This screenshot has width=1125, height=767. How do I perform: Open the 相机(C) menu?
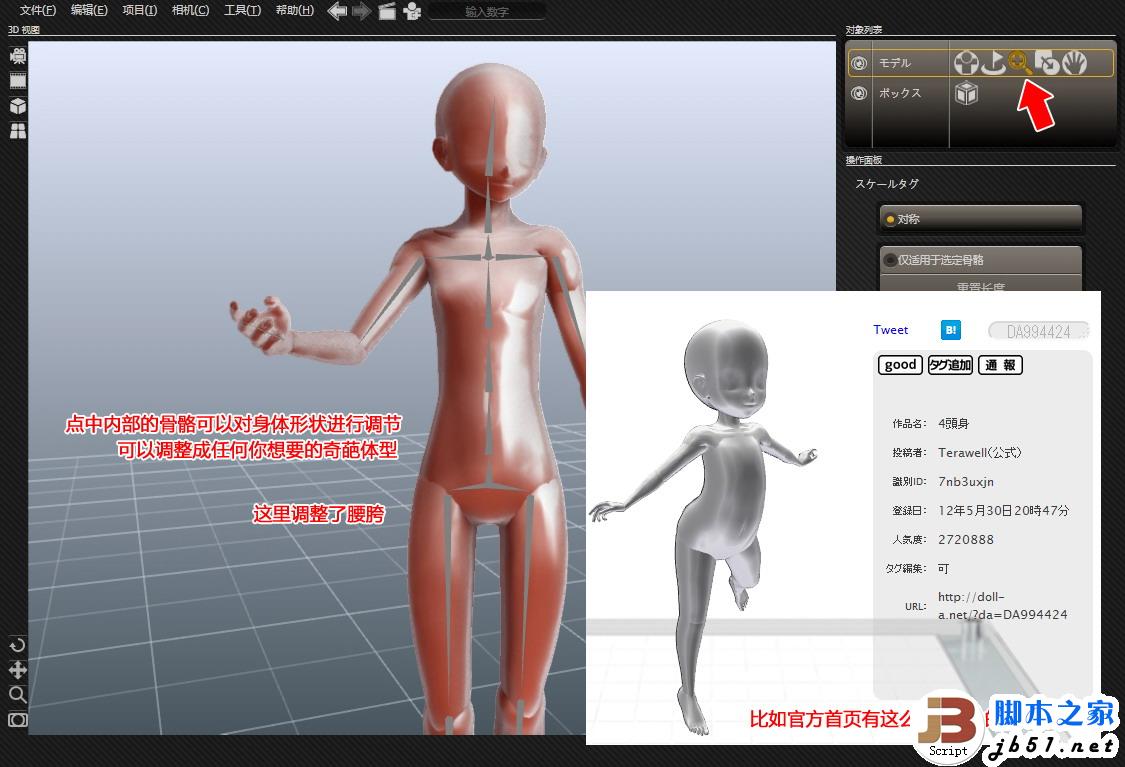[190, 10]
